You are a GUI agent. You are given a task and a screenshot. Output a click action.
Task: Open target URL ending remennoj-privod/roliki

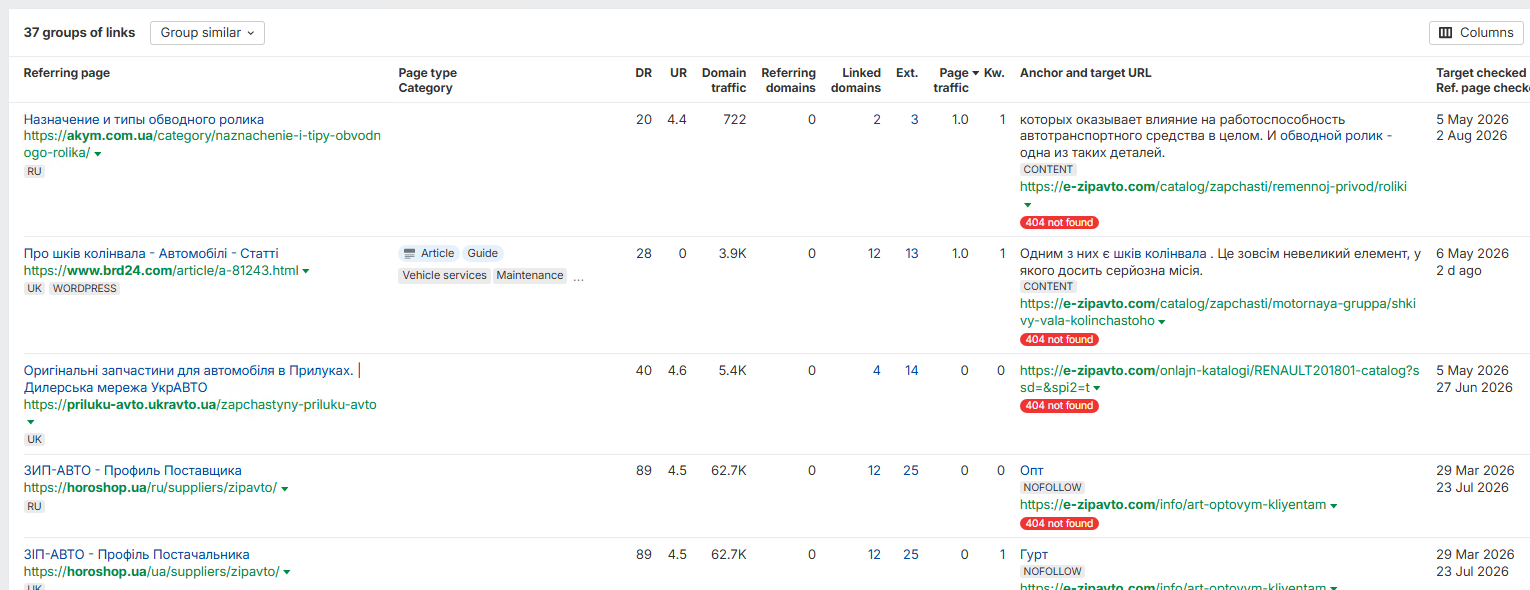(x=1213, y=187)
